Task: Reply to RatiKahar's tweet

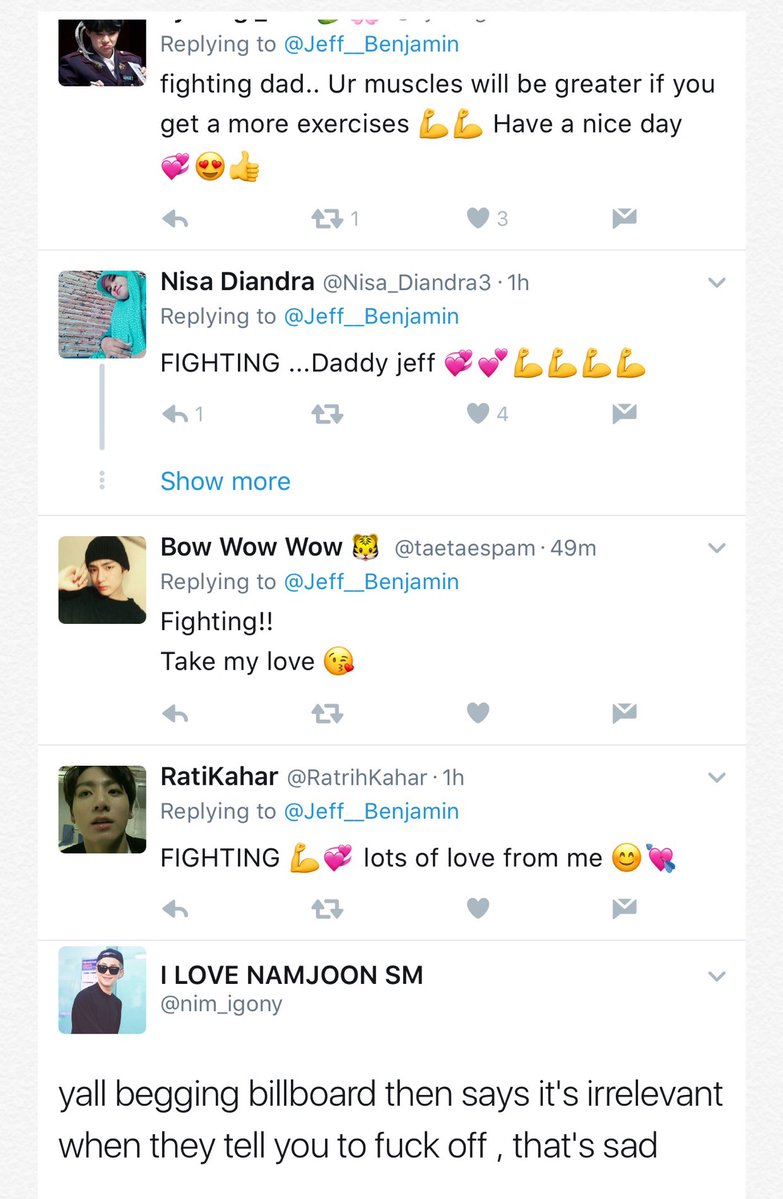Action: point(175,908)
